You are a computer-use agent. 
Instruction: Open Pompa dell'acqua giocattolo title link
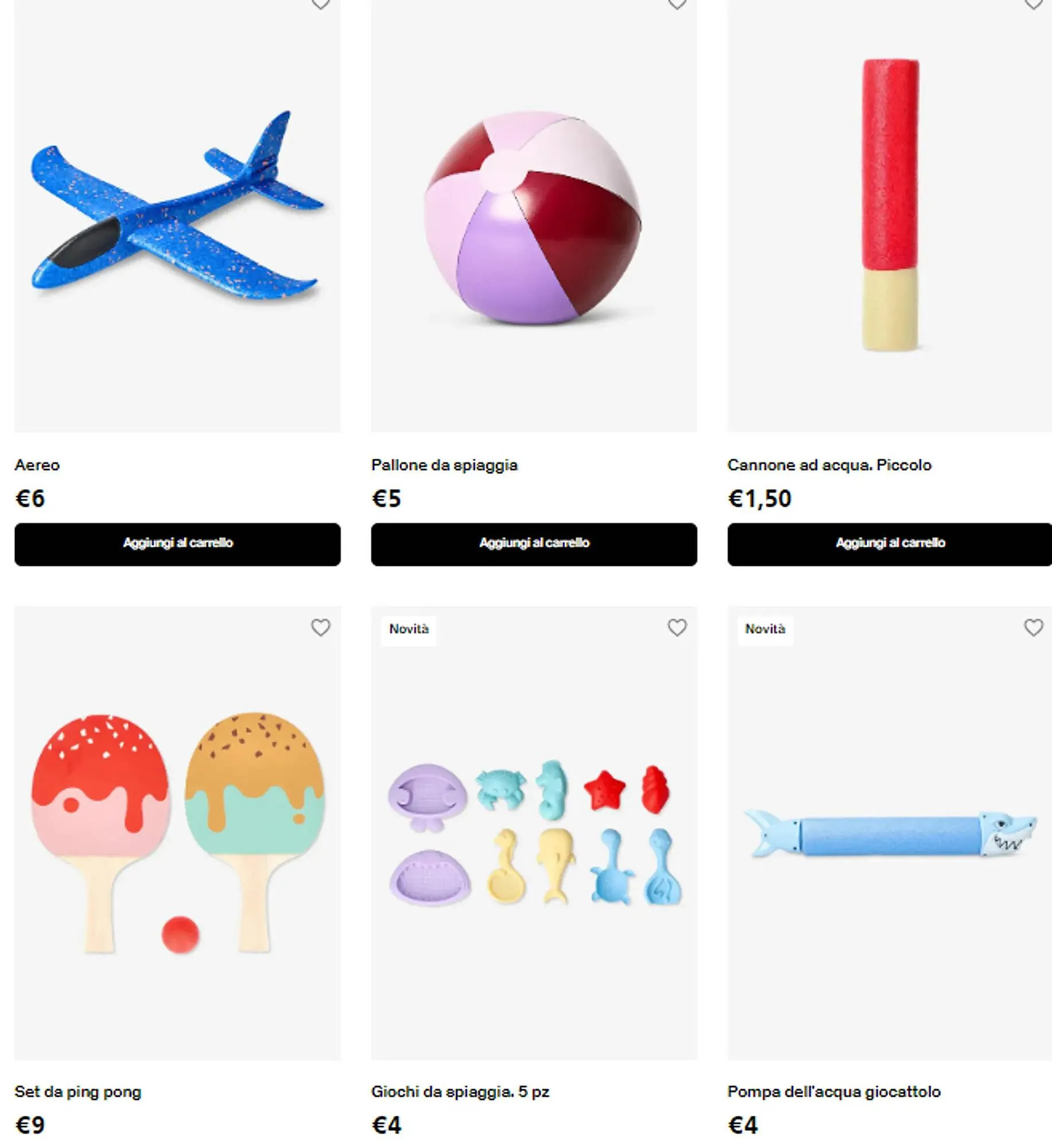pyautogui.click(x=834, y=1092)
